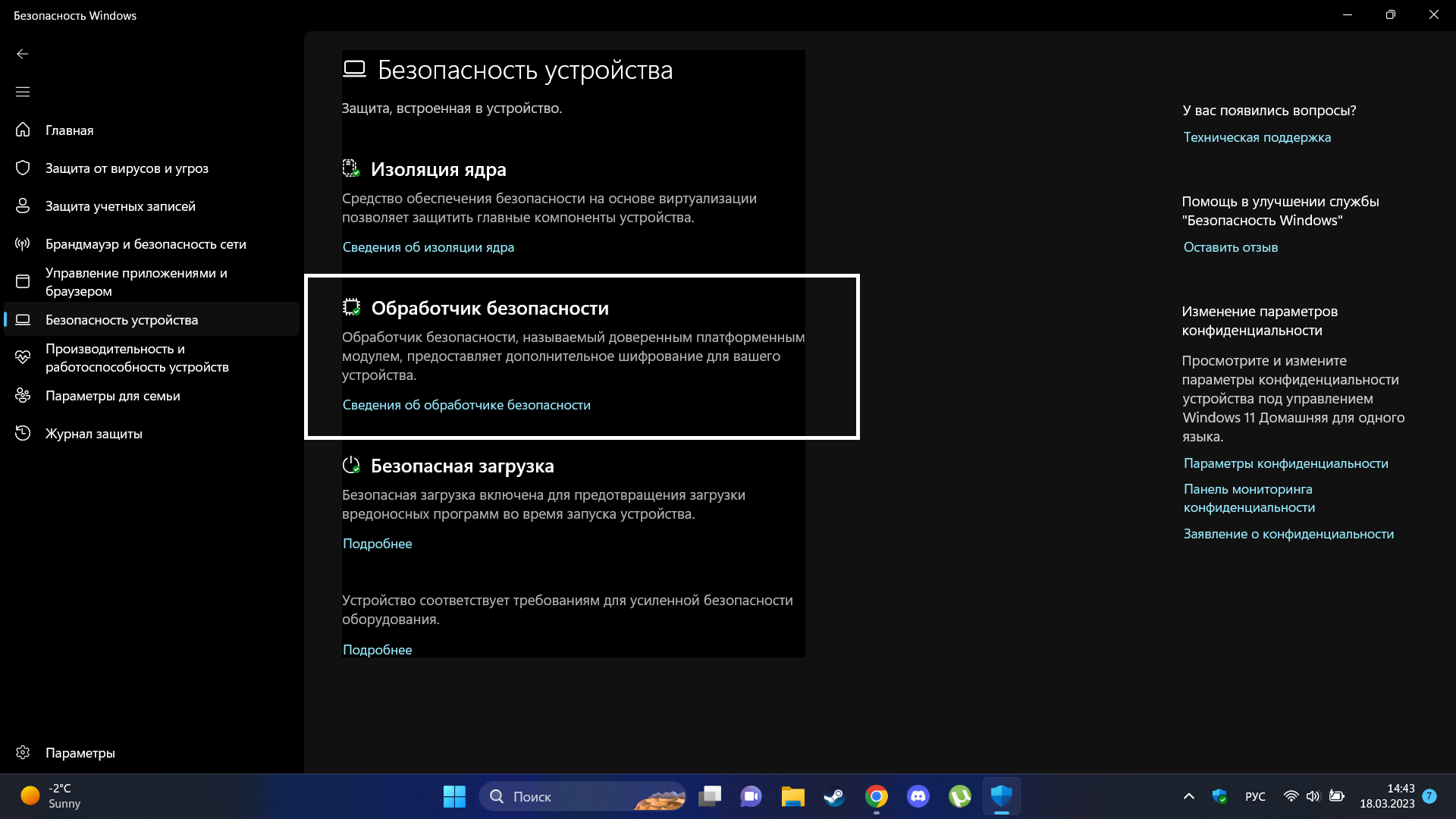Open Google Chrome from the taskbar

pyautogui.click(x=877, y=796)
